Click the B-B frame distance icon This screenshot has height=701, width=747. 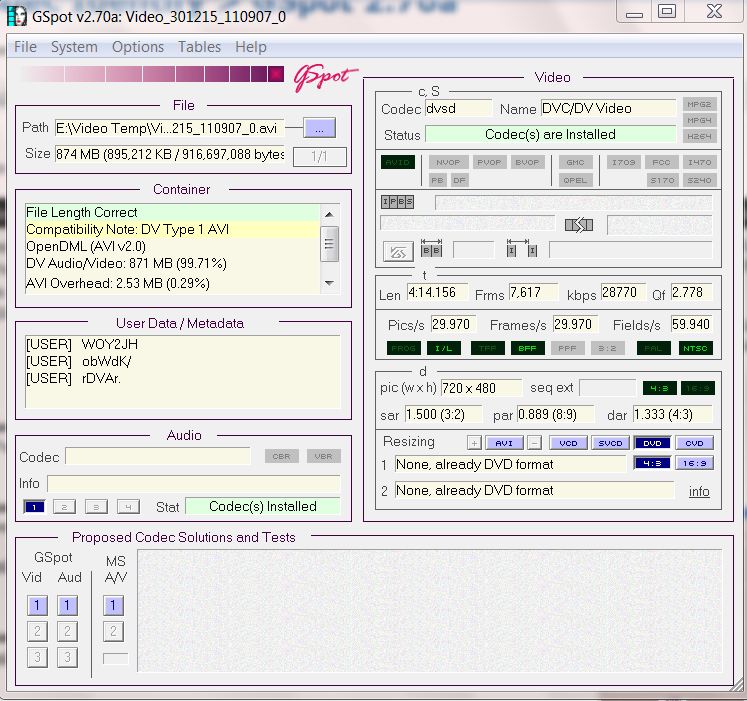coord(432,248)
